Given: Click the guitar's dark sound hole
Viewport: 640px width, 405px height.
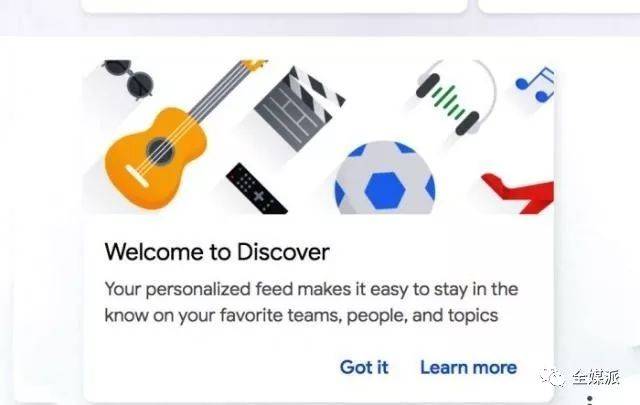Looking at the screenshot, I should (160, 151).
